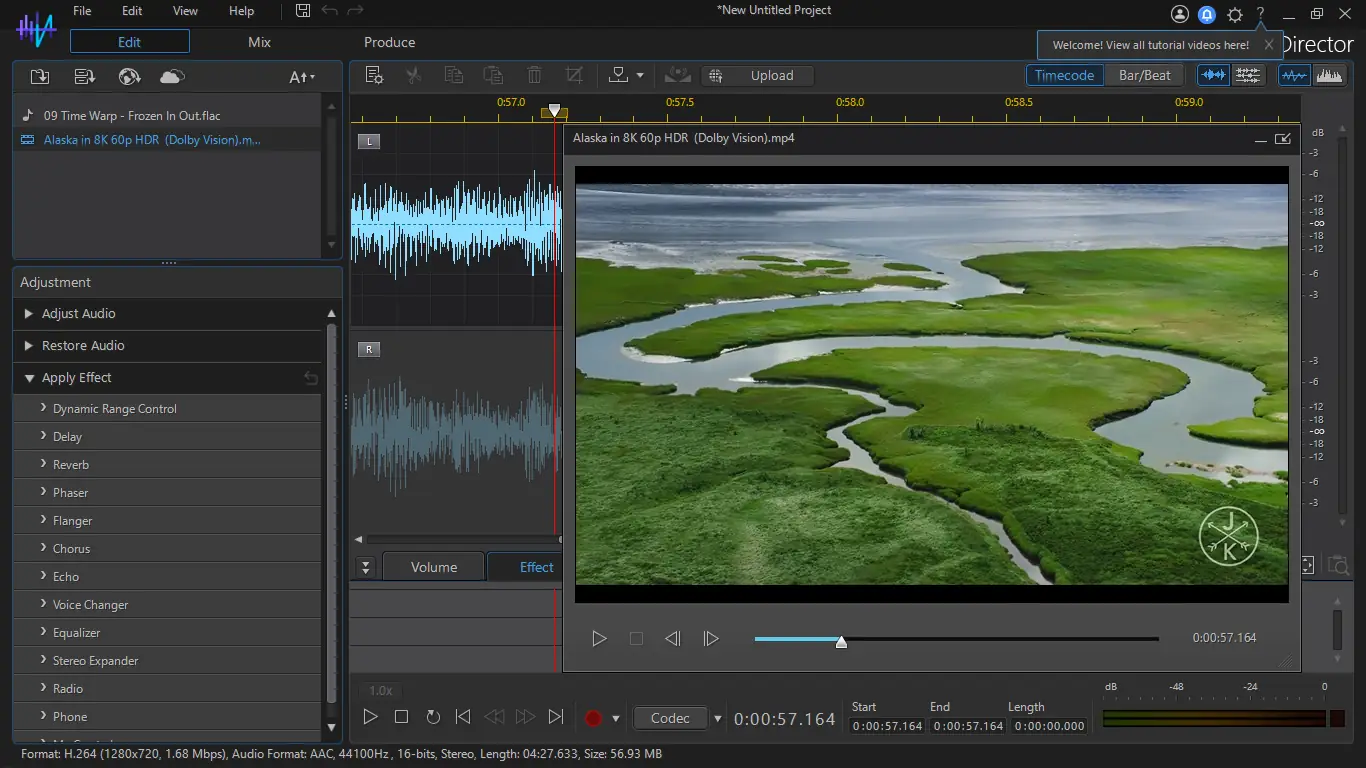
Task: Open download from cloud icon
Action: 172,77
